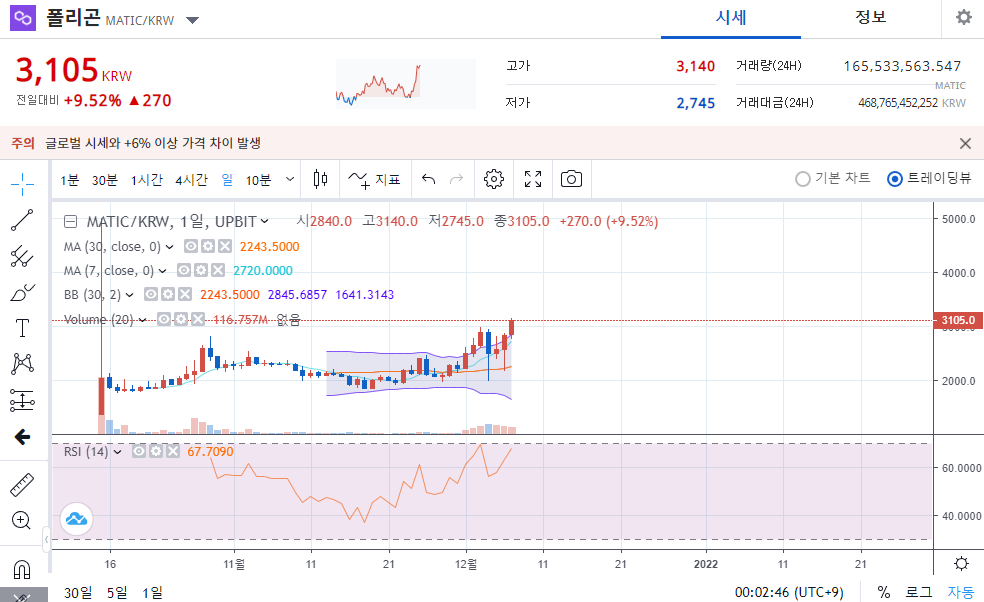Enter fullscreen chart mode
The height and width of the screenshot is (602, 984).
tap(533, 180)
